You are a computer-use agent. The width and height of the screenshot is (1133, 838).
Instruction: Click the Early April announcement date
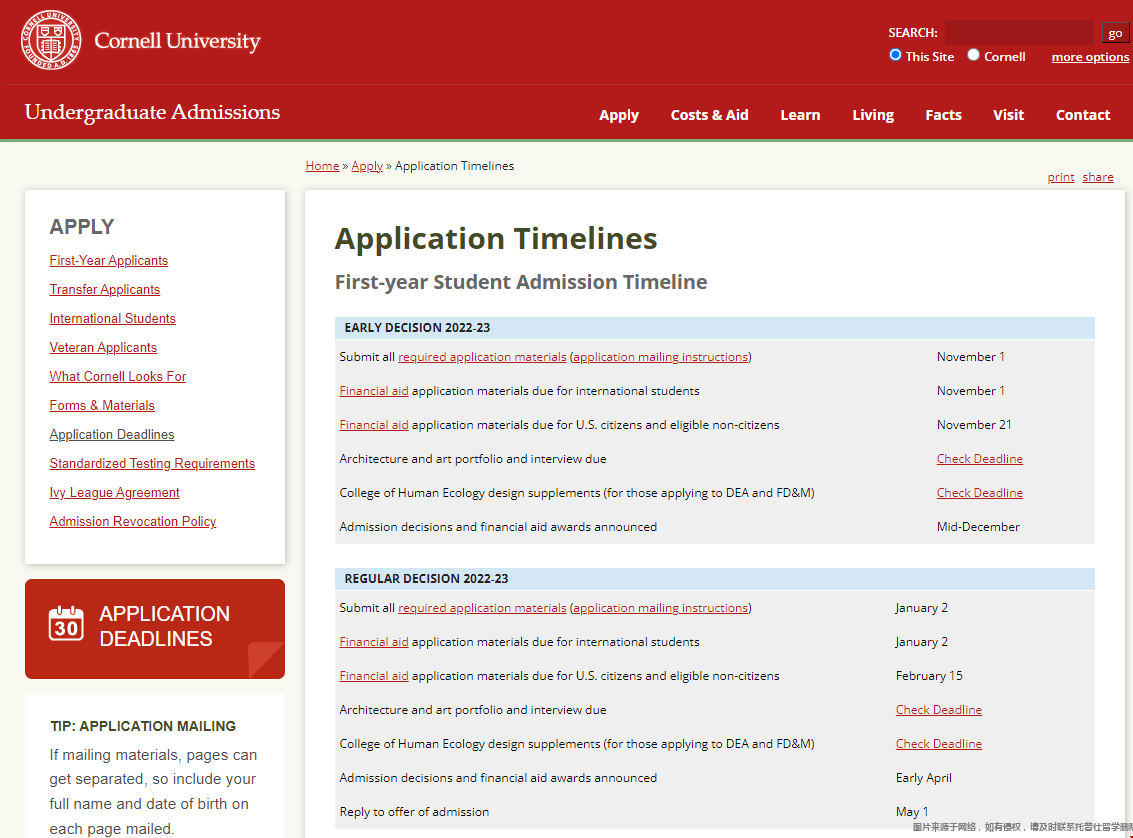[x=923, y=778]
